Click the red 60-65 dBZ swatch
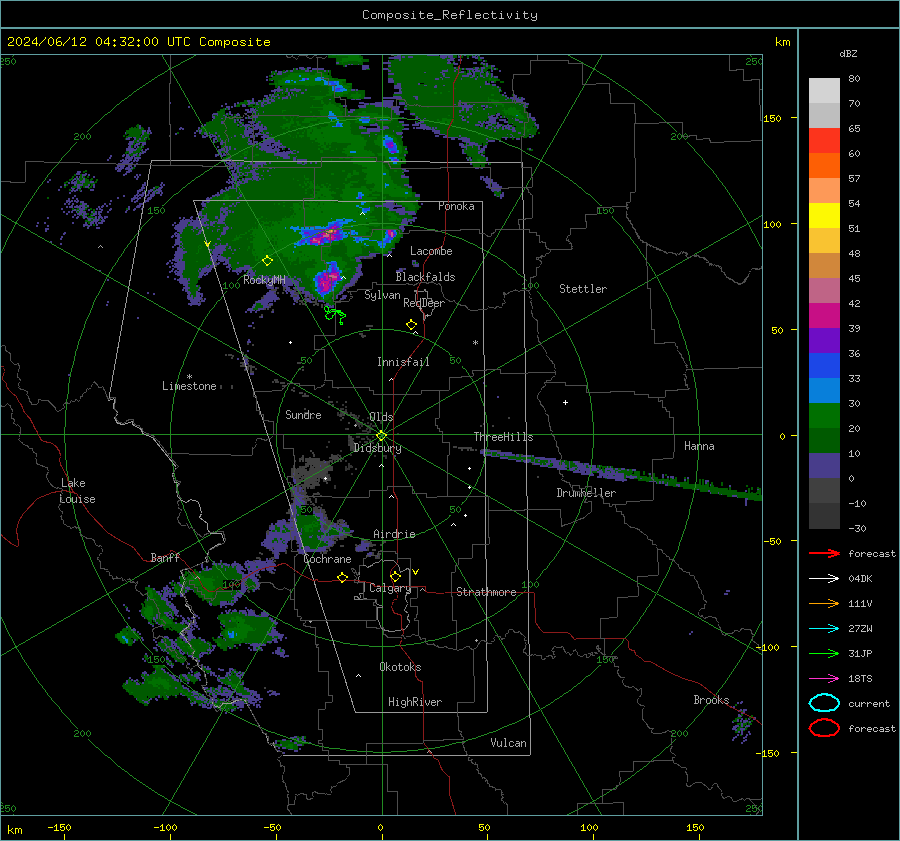This screenshot has width=900, height=841. point(824,141)
